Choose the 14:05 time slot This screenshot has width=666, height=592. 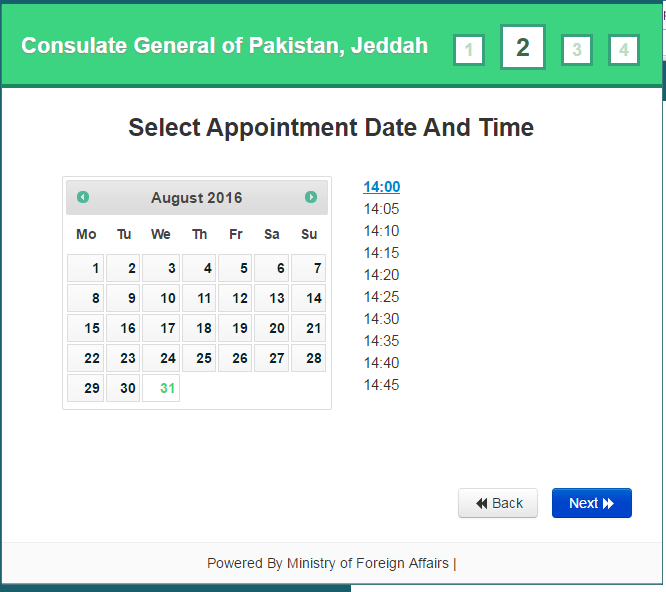pyautogui.click(x=381, y=209)
